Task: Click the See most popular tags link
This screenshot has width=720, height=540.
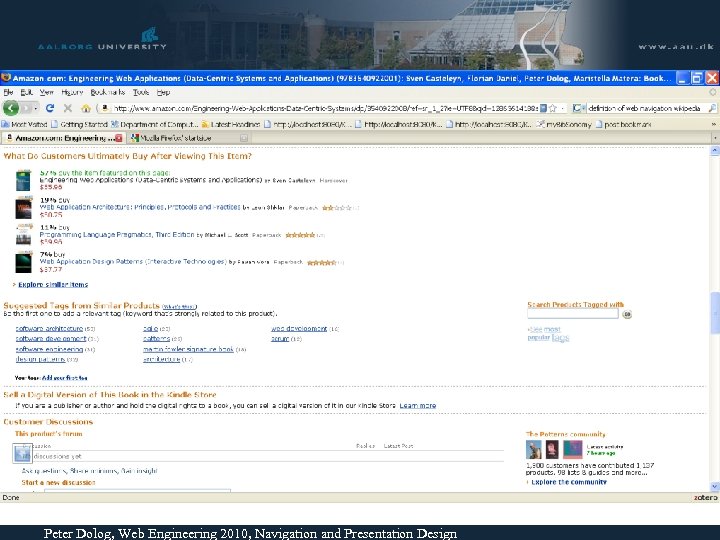Action: coord(548,333)
